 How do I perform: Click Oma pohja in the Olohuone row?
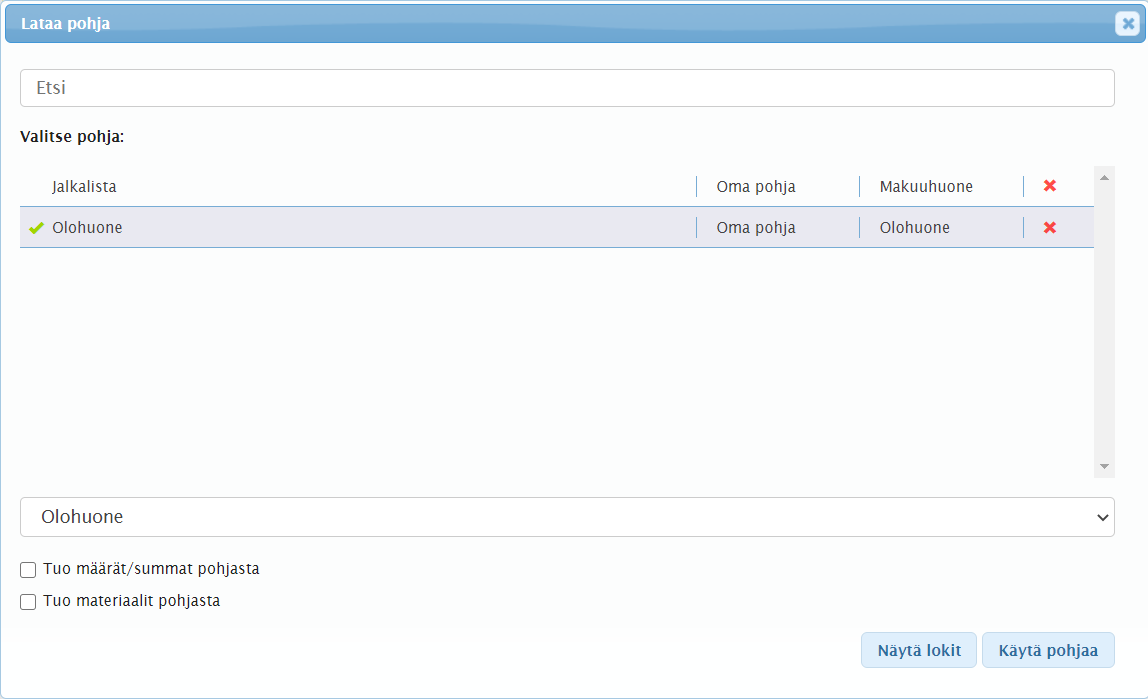click(756, 228)
